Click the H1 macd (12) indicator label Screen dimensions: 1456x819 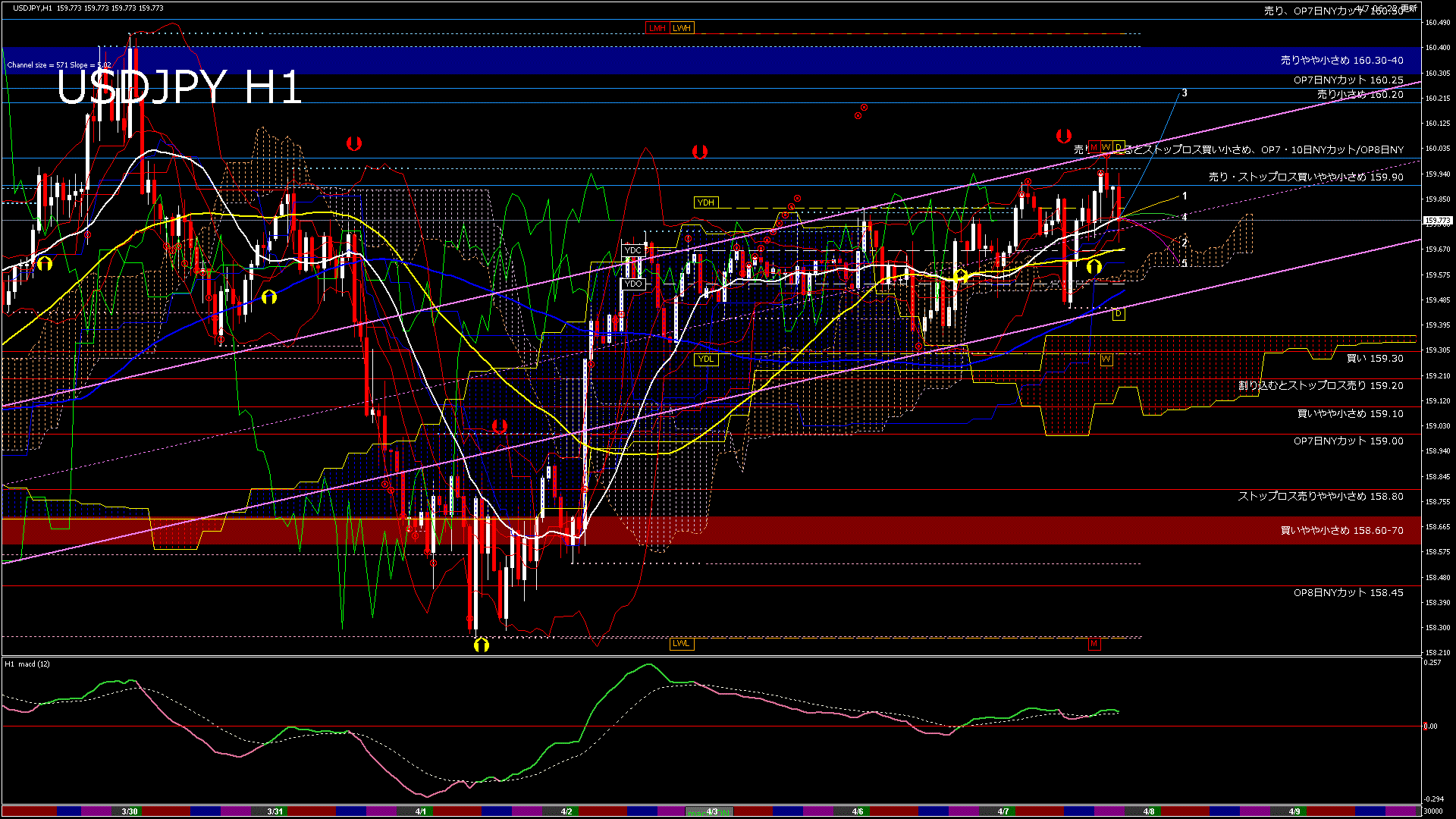click(28, 664)
